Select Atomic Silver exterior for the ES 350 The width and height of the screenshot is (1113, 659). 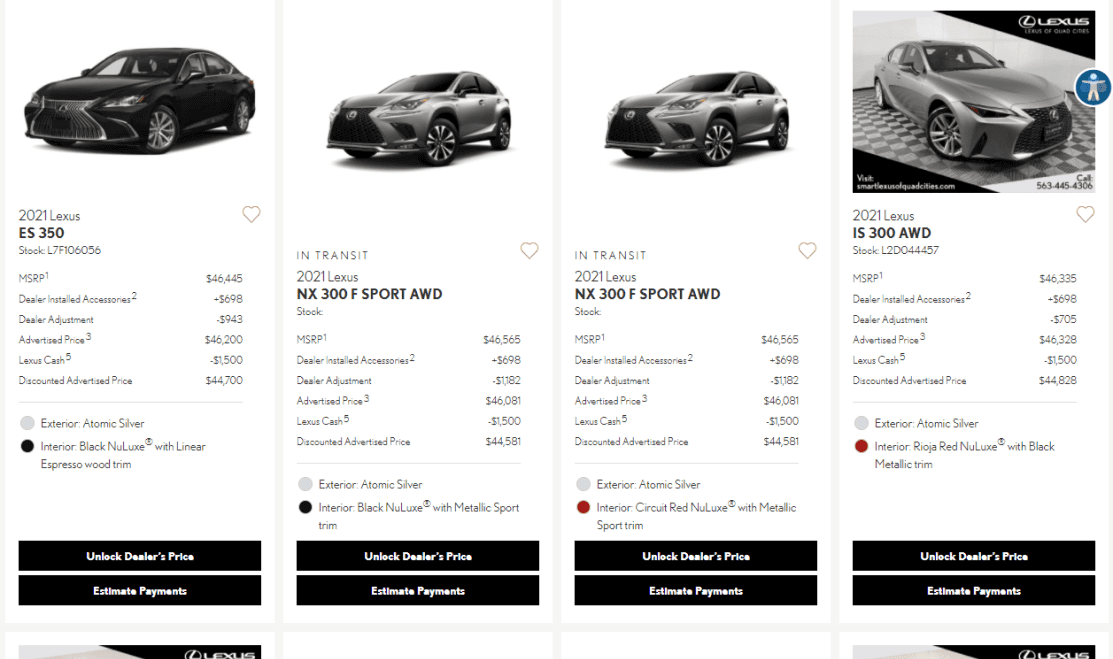[x=27, y=423]
